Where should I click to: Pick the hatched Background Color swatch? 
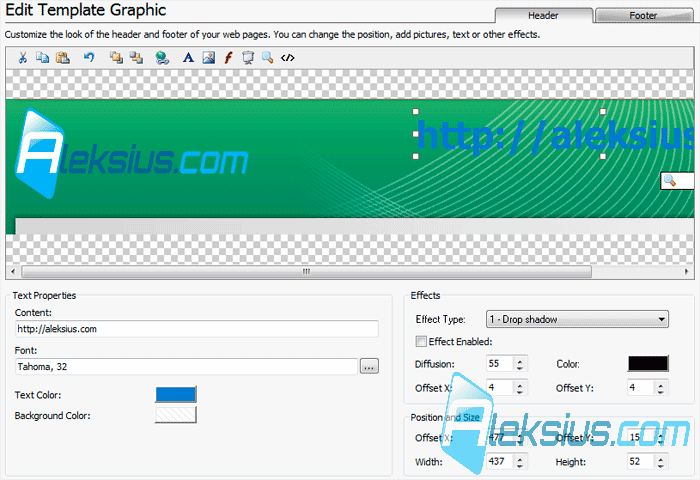pyautogui.click(x=176, y=415)
